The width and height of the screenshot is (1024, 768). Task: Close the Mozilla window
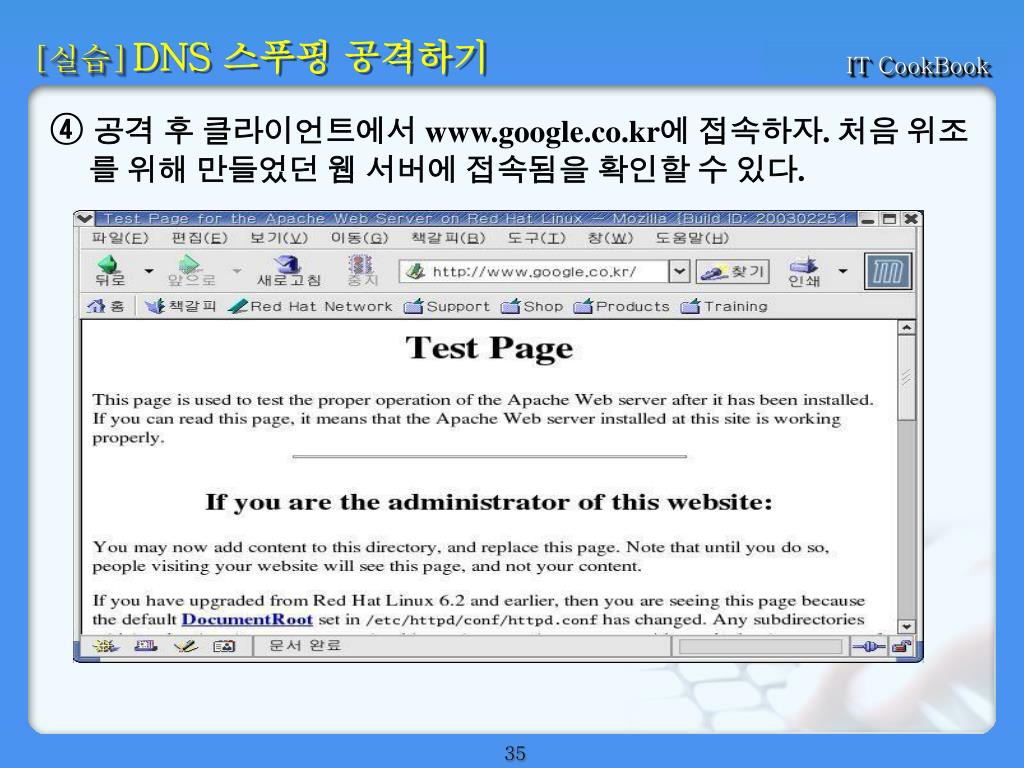911,219
